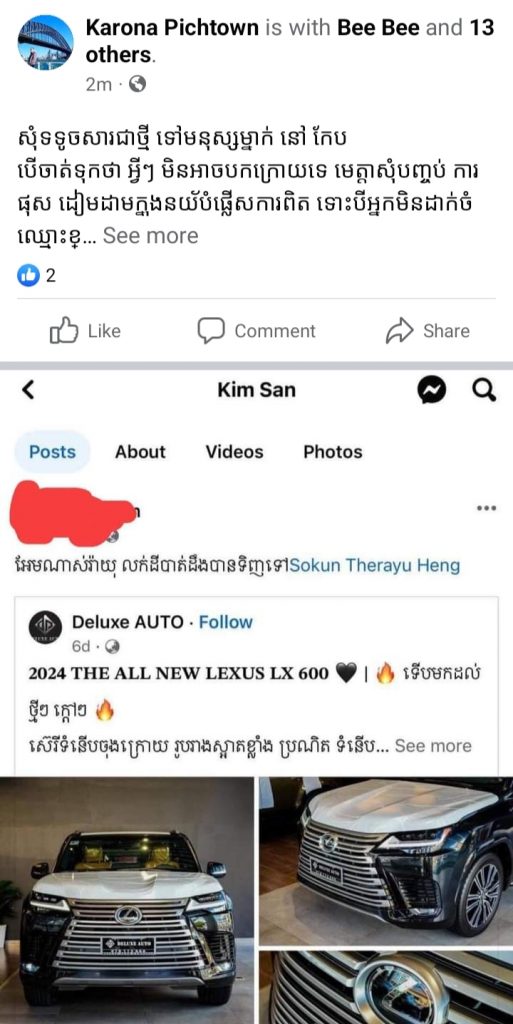Open Deluxe AUTO page avatar

[x=46, y=627]
